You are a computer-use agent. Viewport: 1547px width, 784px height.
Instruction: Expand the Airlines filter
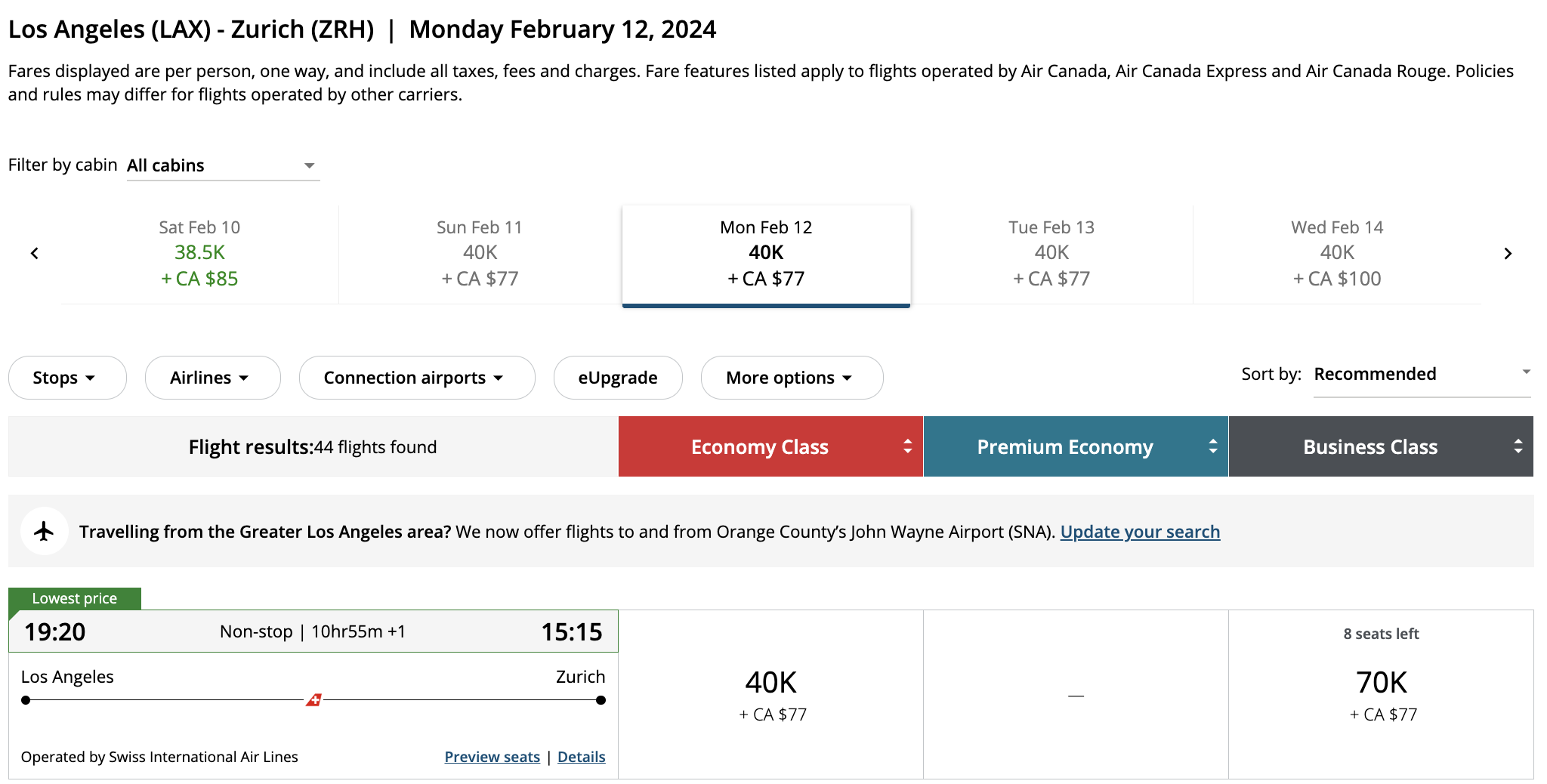(x=212, y=378)
